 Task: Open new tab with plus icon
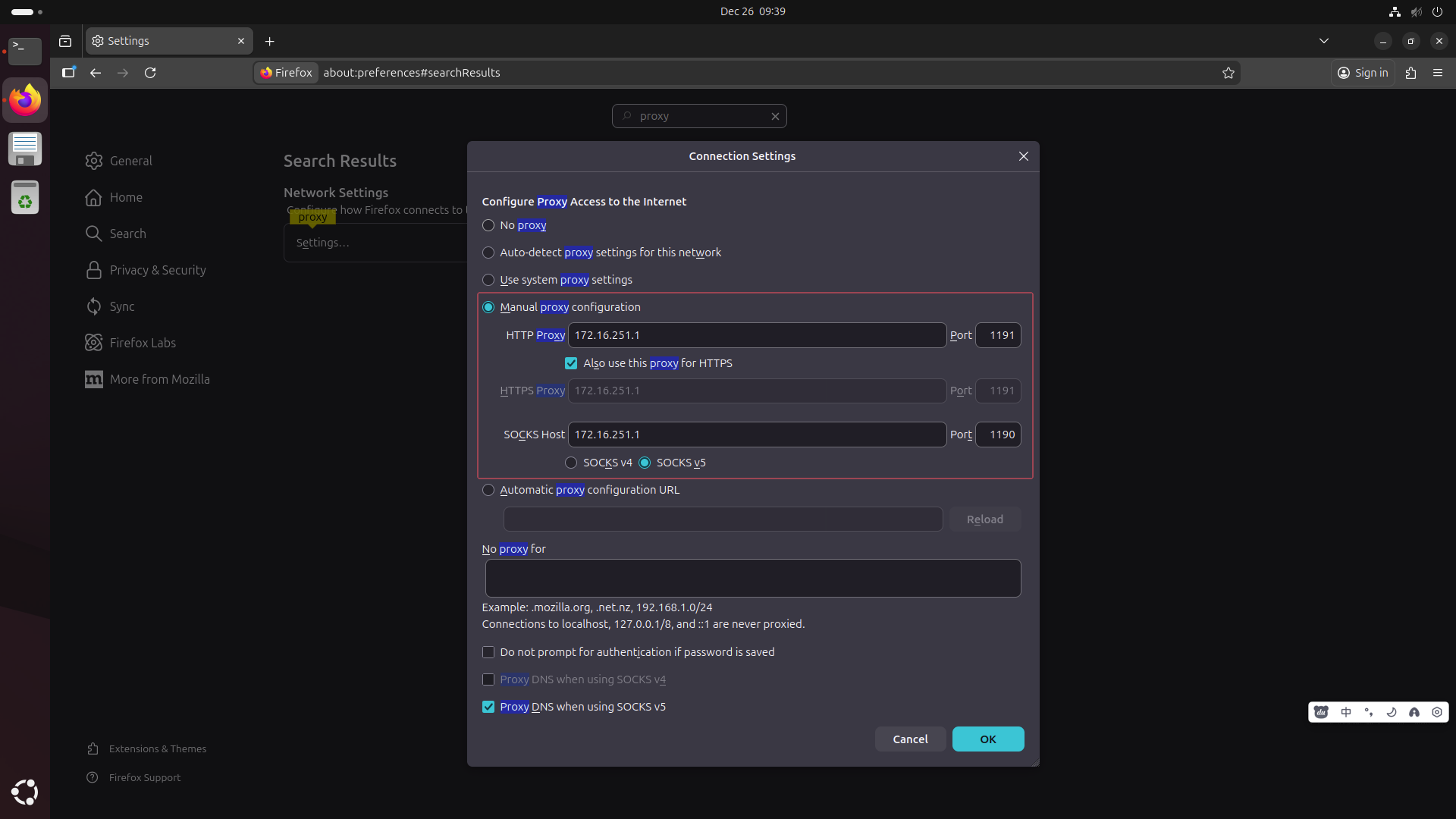coord(269,41)
